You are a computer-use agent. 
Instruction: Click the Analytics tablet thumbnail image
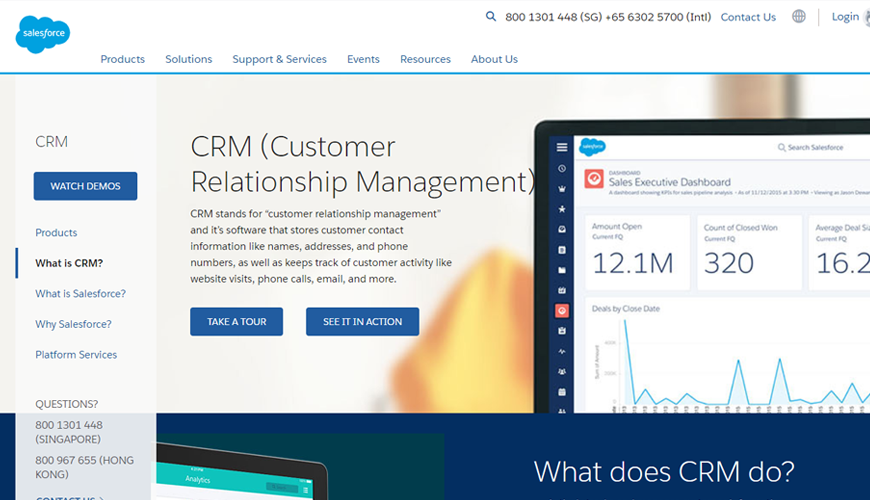[x=241, y=472]
